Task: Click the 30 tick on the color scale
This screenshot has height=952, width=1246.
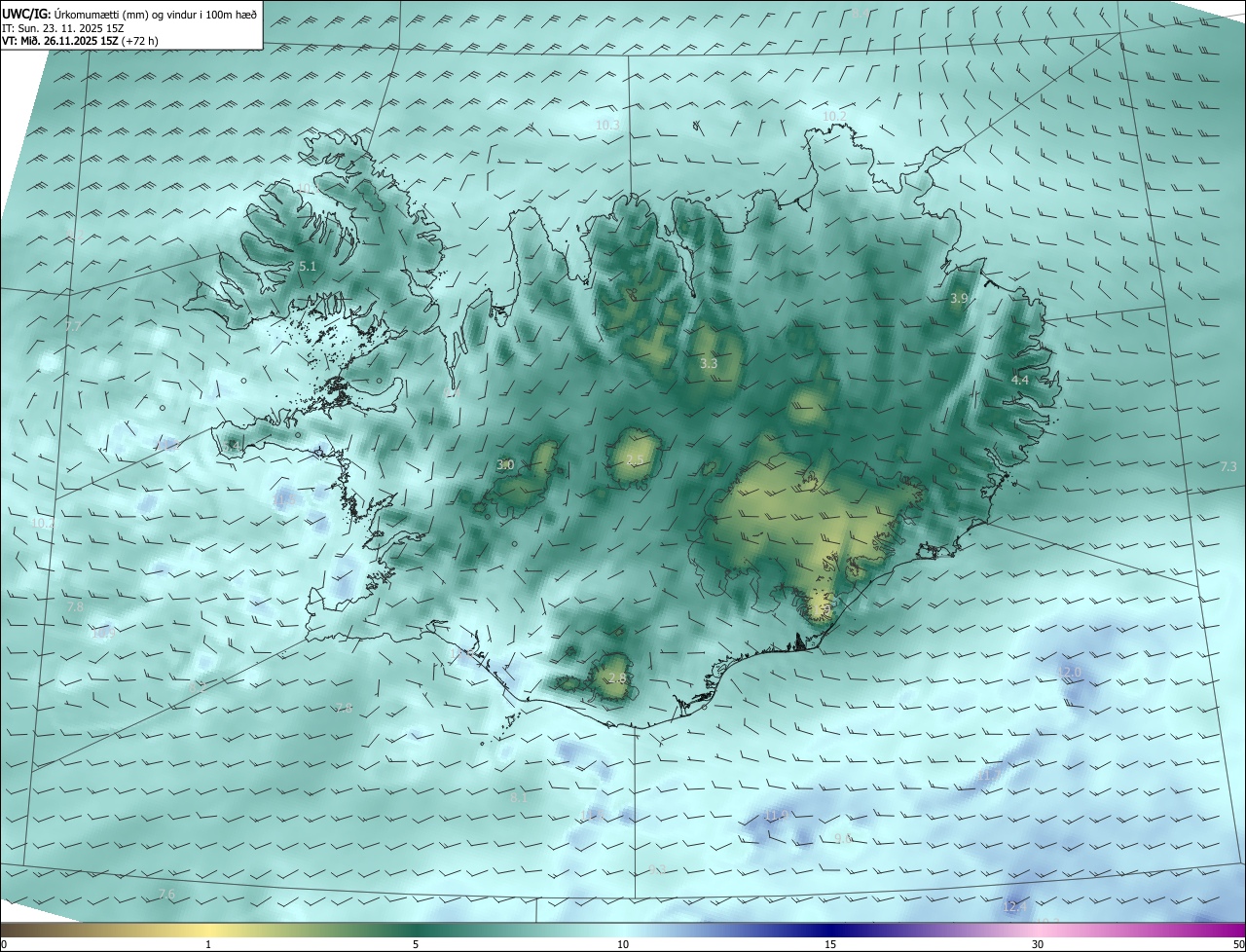Action: pos(1038,944)
